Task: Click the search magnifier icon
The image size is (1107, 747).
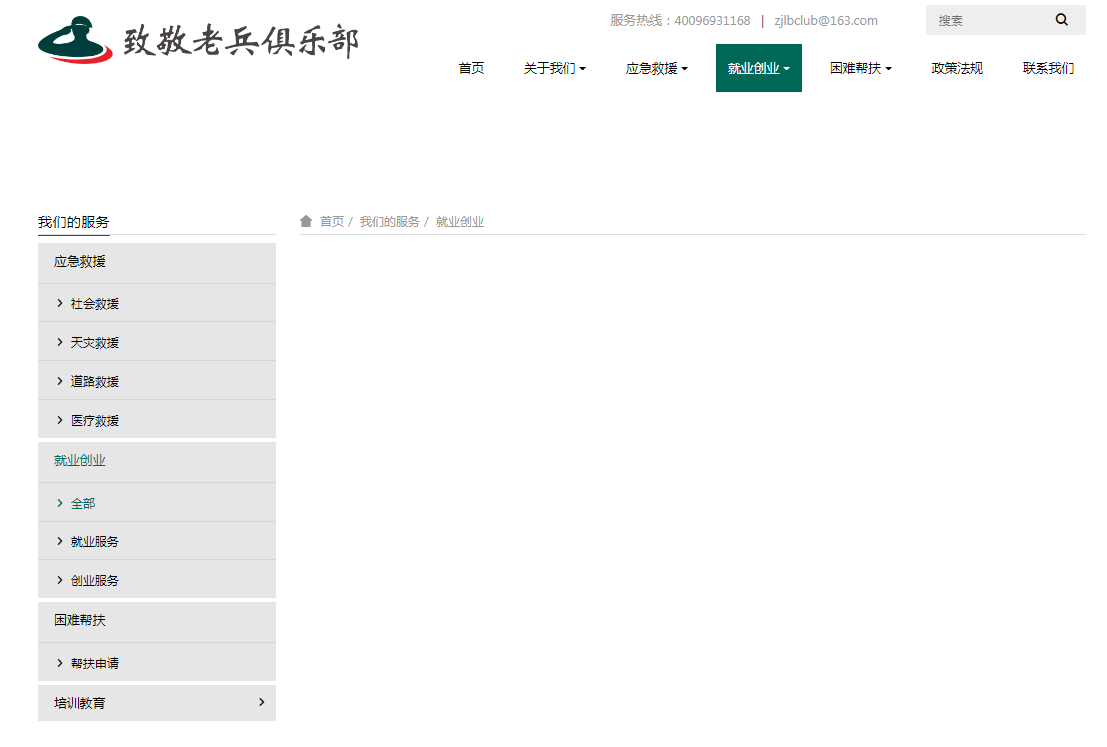Action: (x=1062, y=20)
